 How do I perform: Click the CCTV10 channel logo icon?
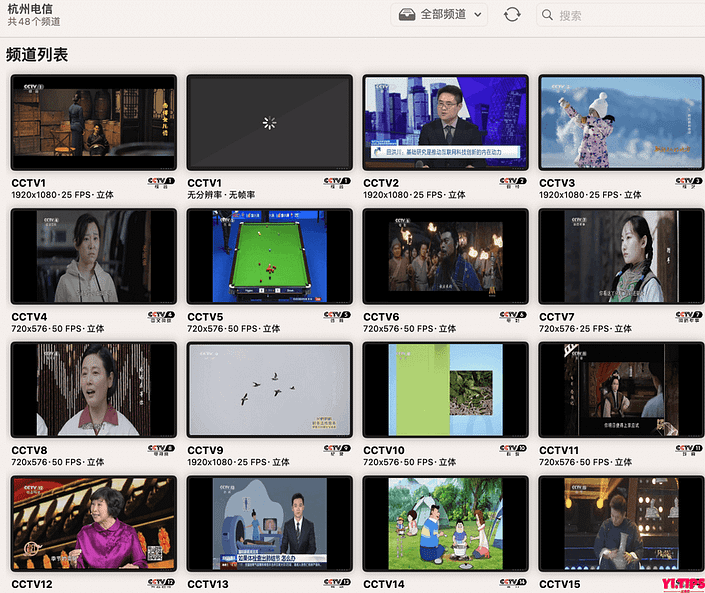click(x=513, y=450)
